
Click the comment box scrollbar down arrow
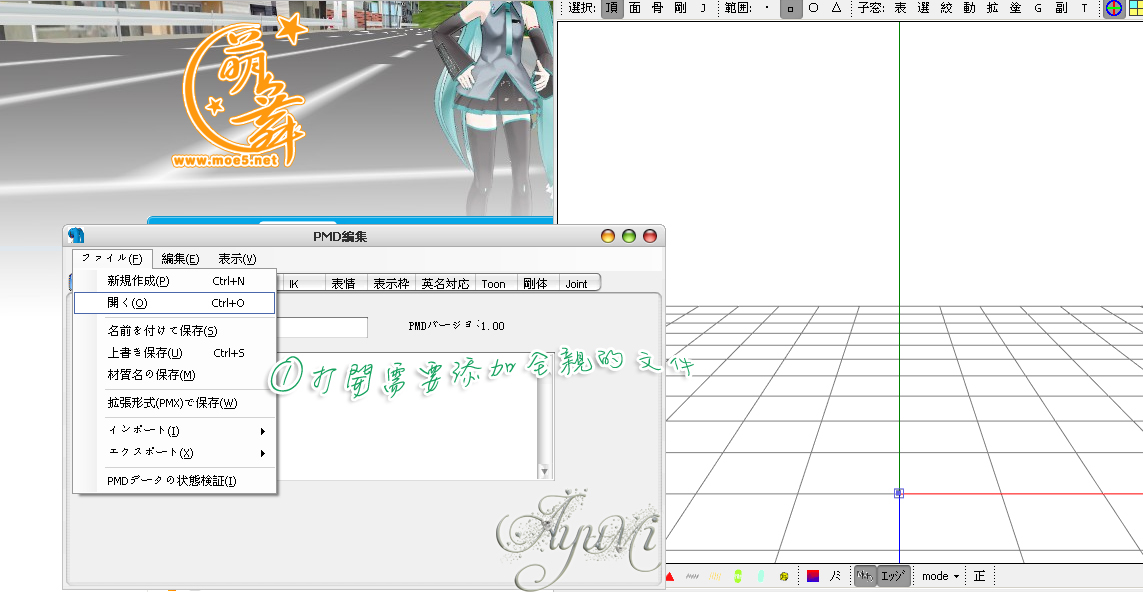coord(545,472)
